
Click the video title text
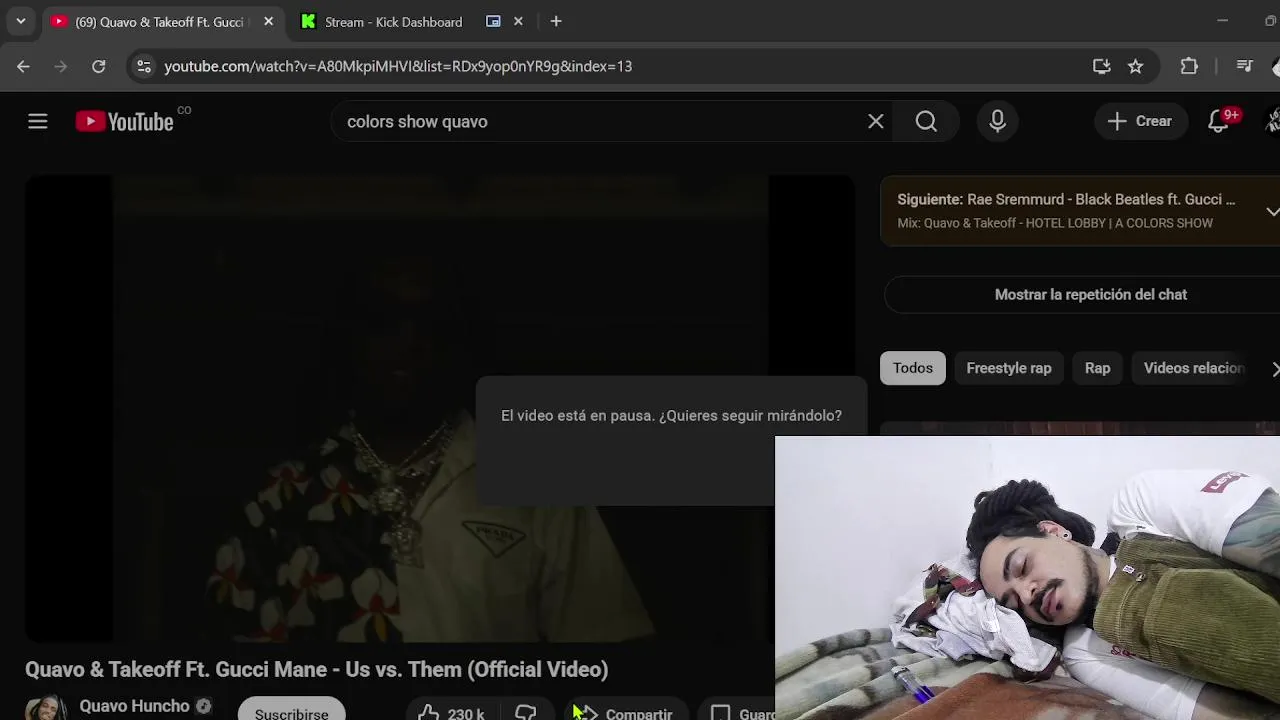pos(316,669)
